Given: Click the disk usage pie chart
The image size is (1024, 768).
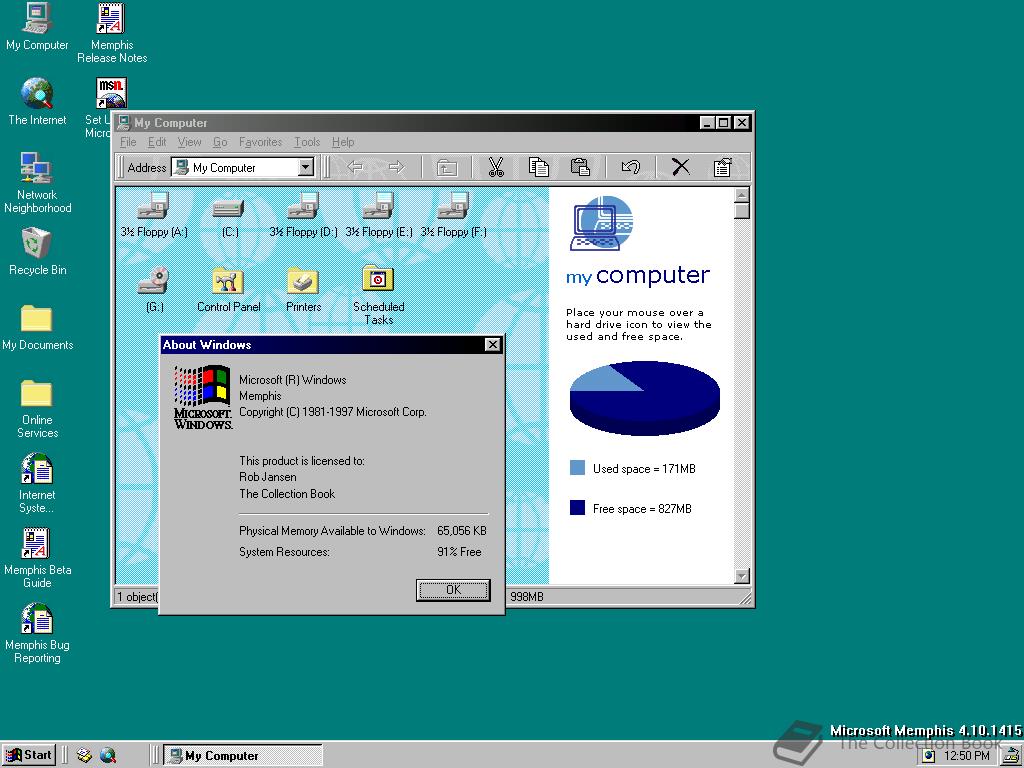Looking at the screenshot, I should tap(645, 398).
